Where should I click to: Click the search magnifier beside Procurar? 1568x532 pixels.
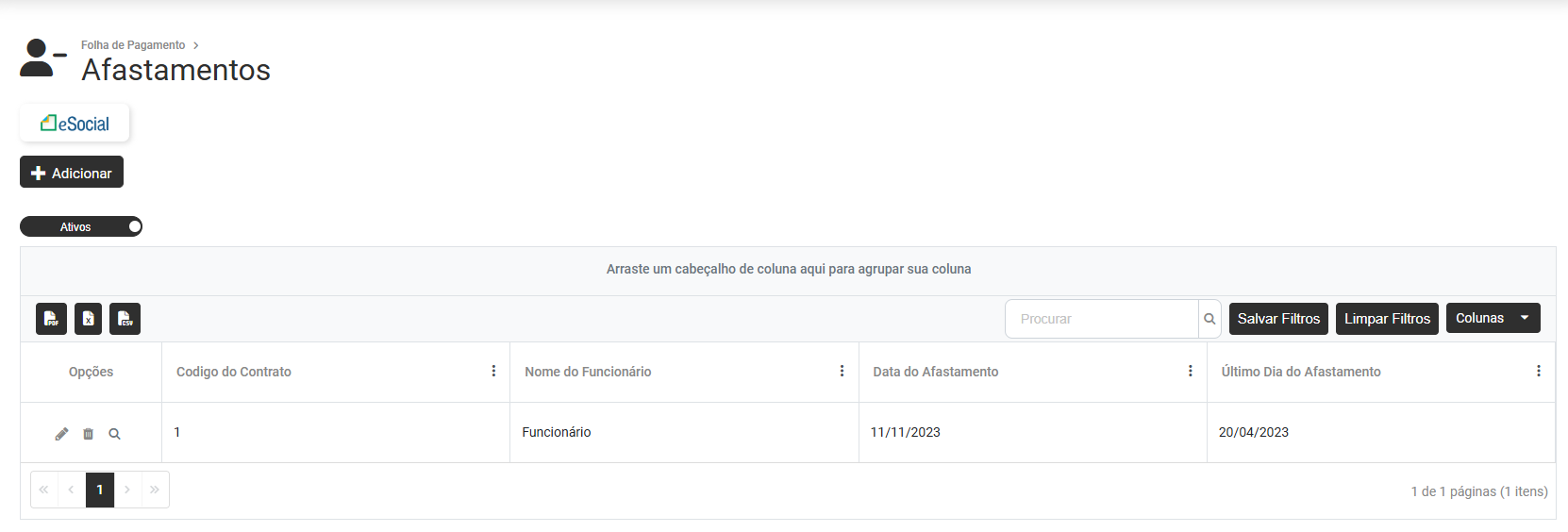point(1209,319)
